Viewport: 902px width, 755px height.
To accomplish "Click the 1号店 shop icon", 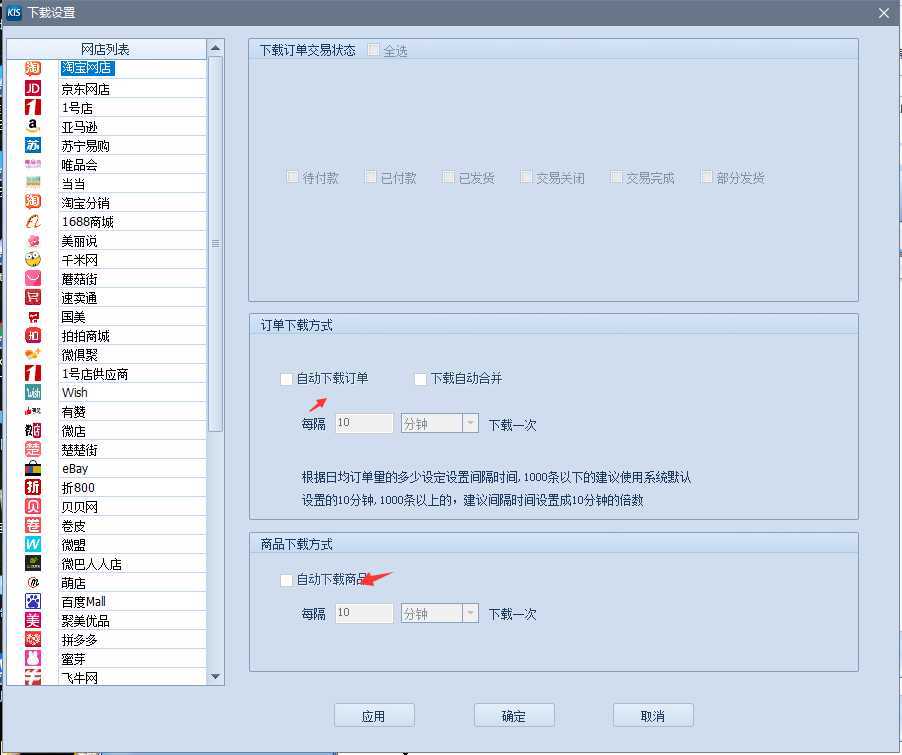I will click(33, 107).
